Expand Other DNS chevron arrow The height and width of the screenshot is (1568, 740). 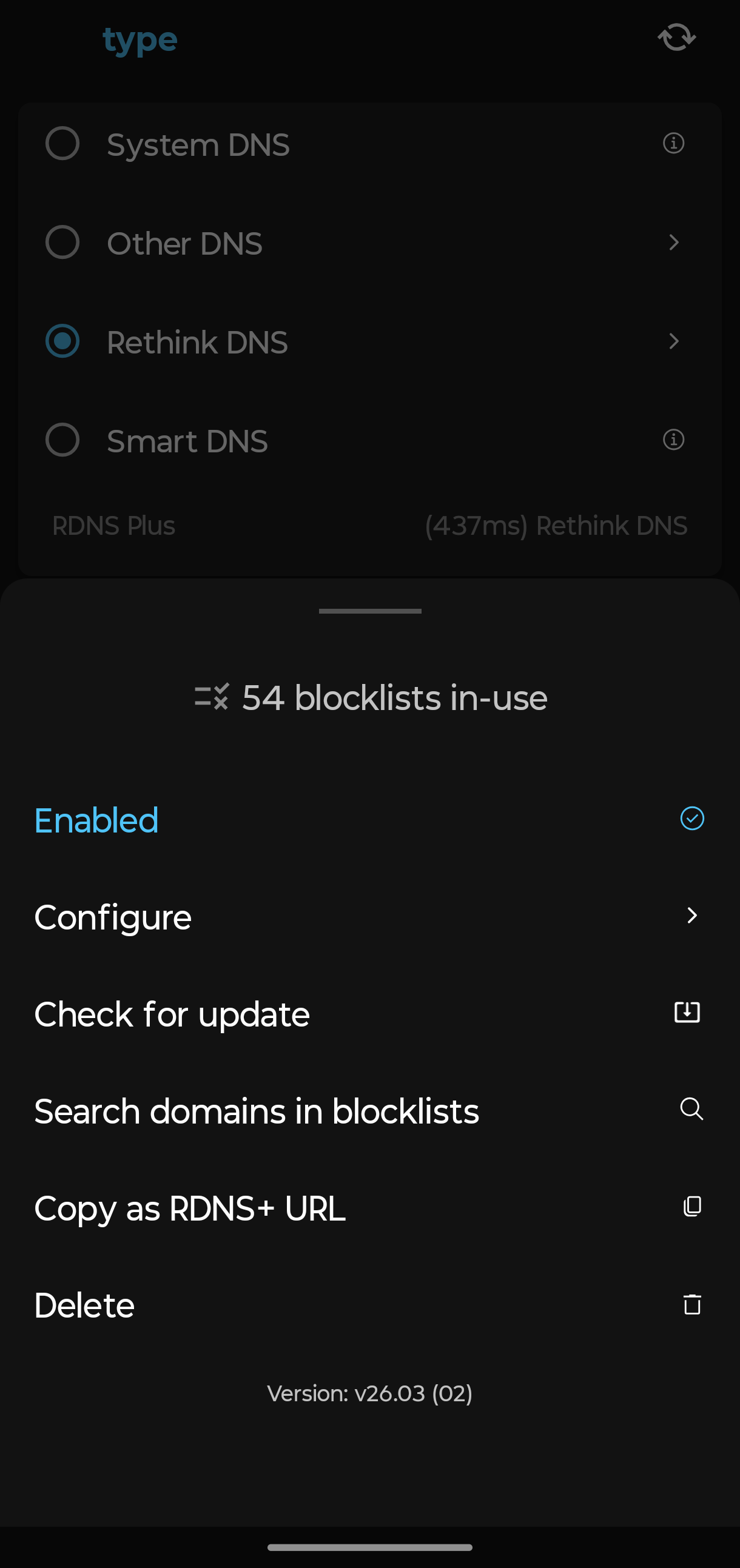click(x=674, y=243)
